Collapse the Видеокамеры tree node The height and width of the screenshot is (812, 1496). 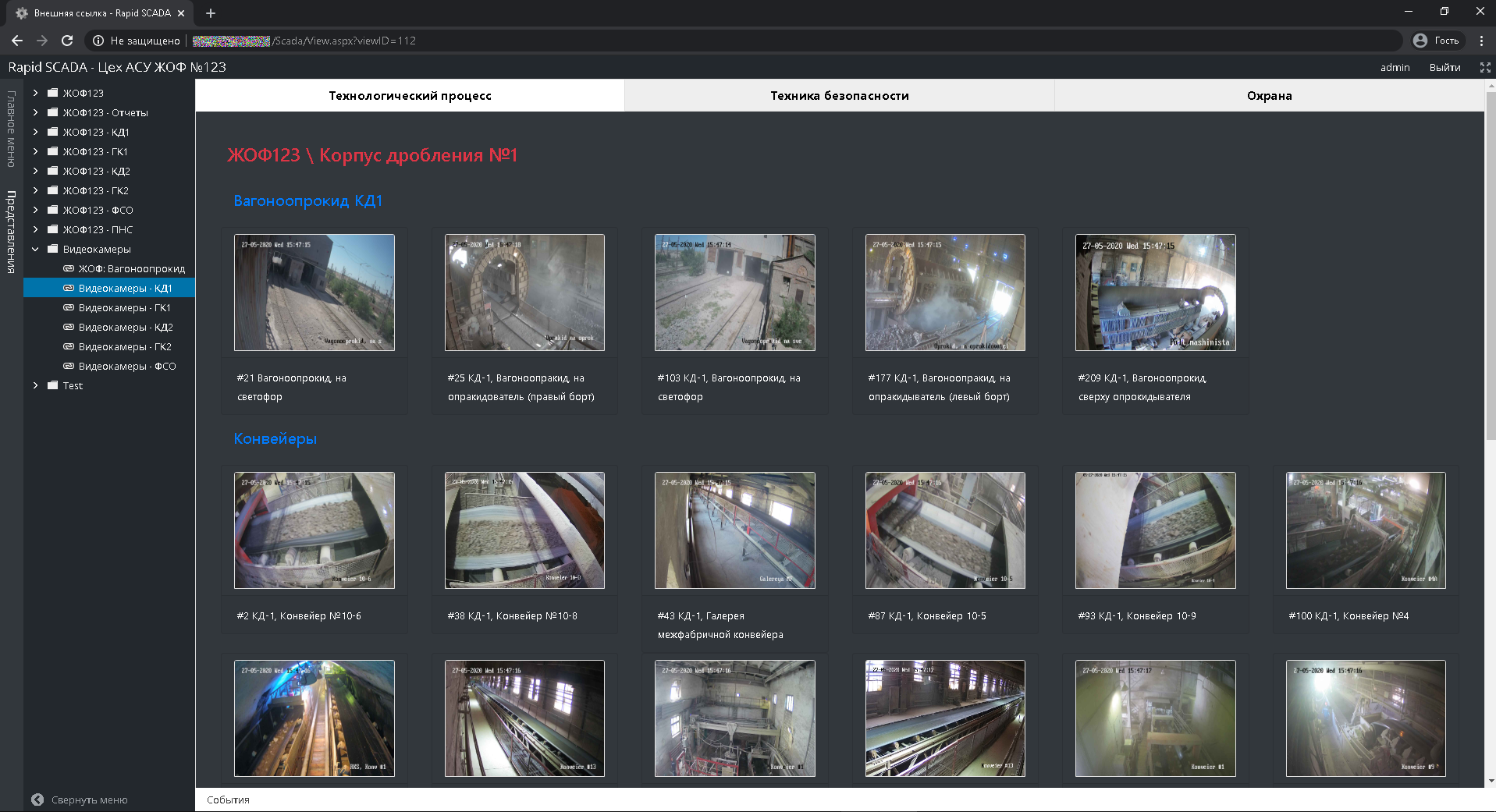(x=35, y=249)
